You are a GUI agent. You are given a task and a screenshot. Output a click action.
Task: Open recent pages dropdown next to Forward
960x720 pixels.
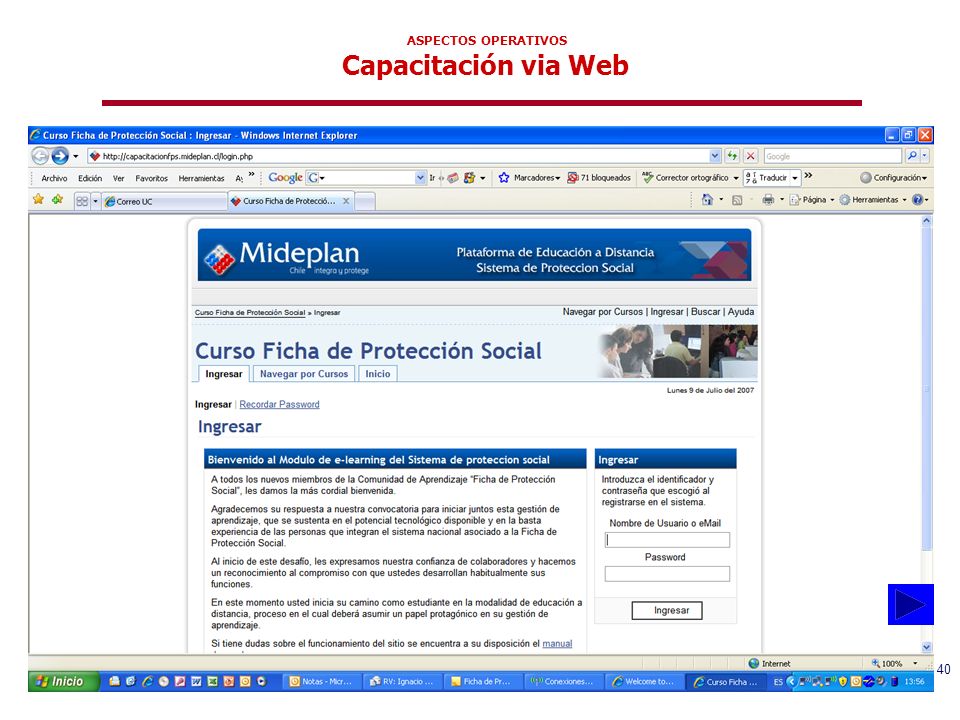tap(76, 156)
